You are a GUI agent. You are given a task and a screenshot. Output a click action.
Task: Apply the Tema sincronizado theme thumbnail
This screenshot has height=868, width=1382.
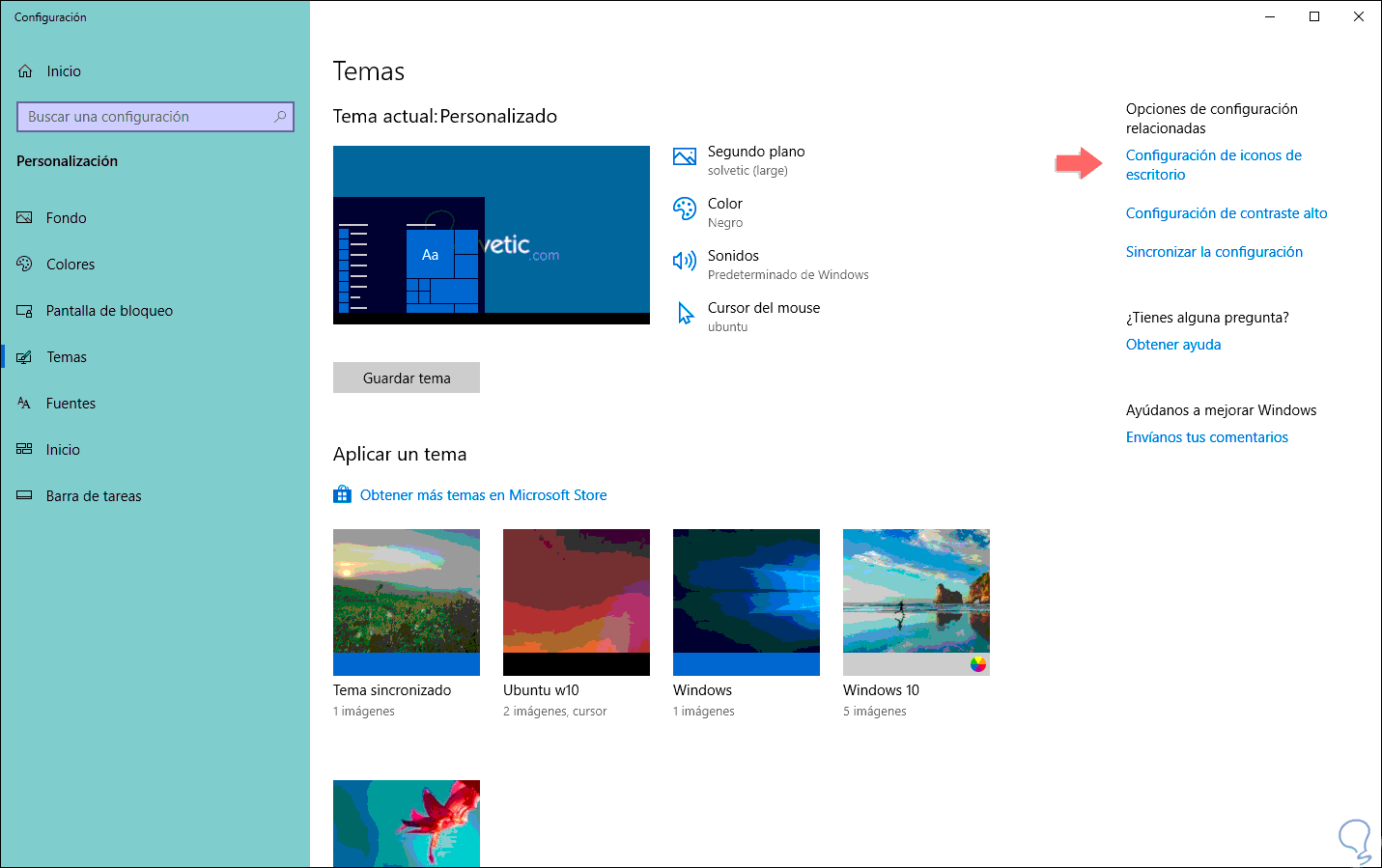point(407,602)
